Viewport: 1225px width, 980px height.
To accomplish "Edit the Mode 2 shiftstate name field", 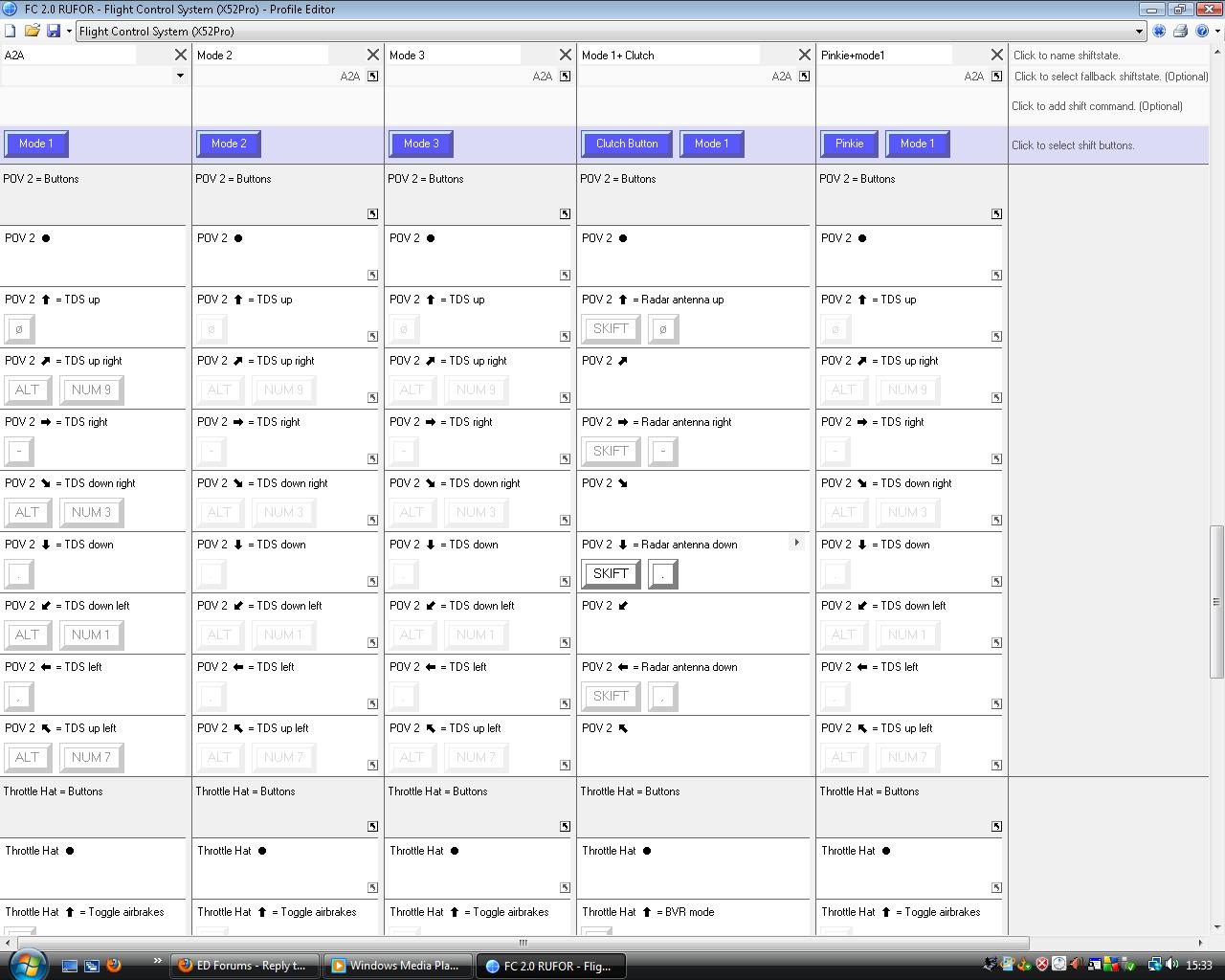I will pyautogui.click(x=261, y=55).
